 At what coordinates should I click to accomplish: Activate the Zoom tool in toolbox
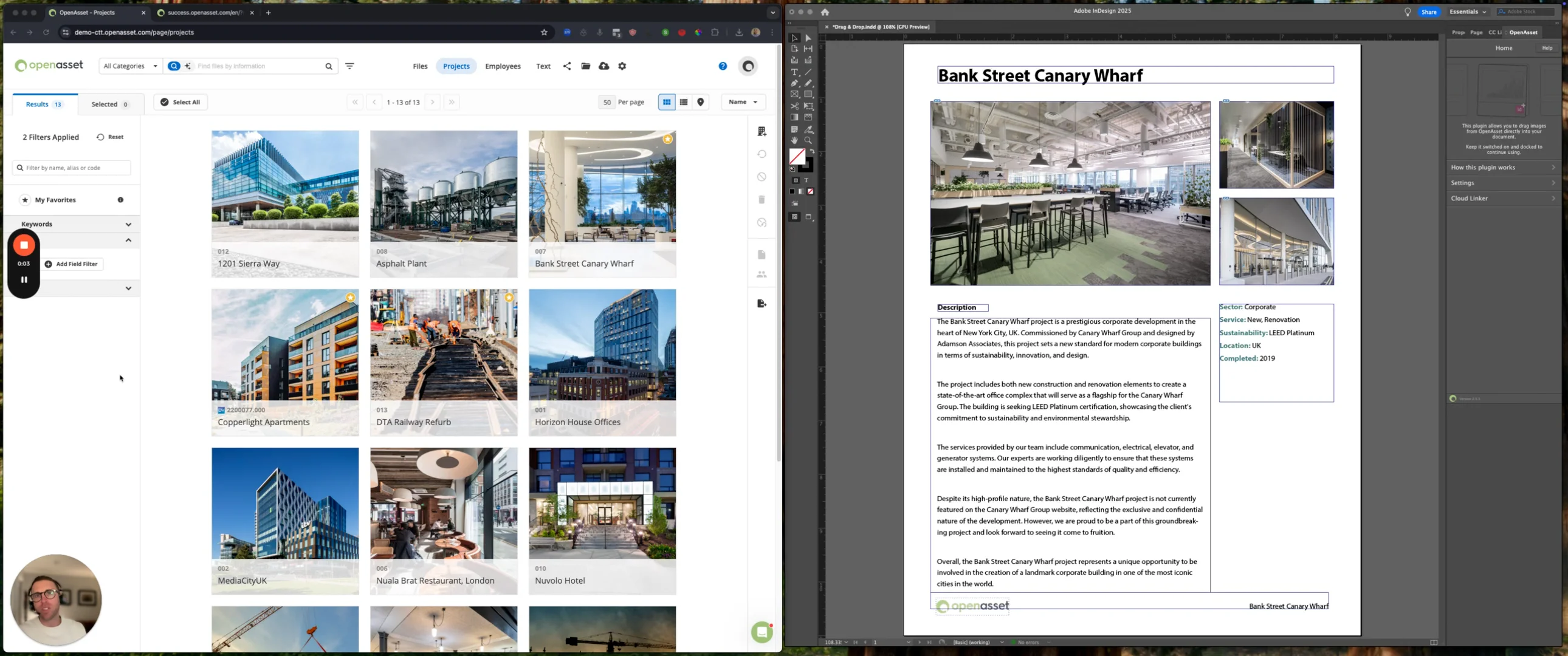808,140
